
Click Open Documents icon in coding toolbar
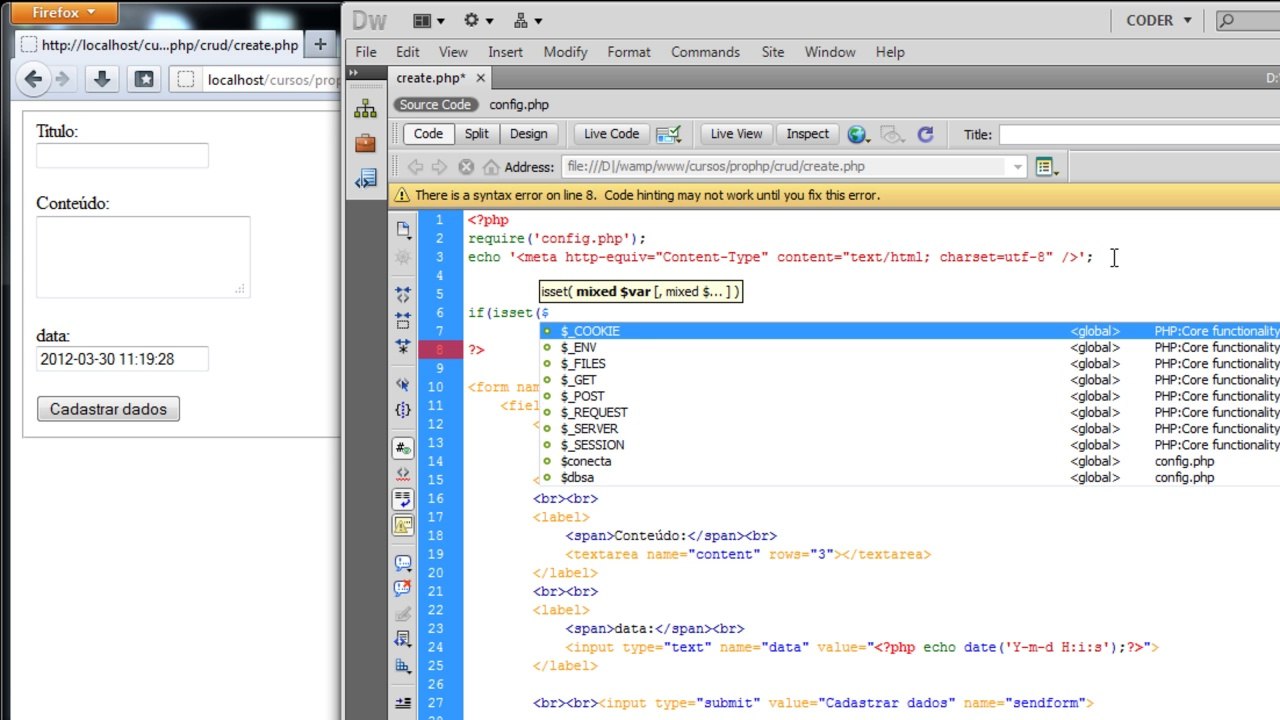click(x=403, y=229)
